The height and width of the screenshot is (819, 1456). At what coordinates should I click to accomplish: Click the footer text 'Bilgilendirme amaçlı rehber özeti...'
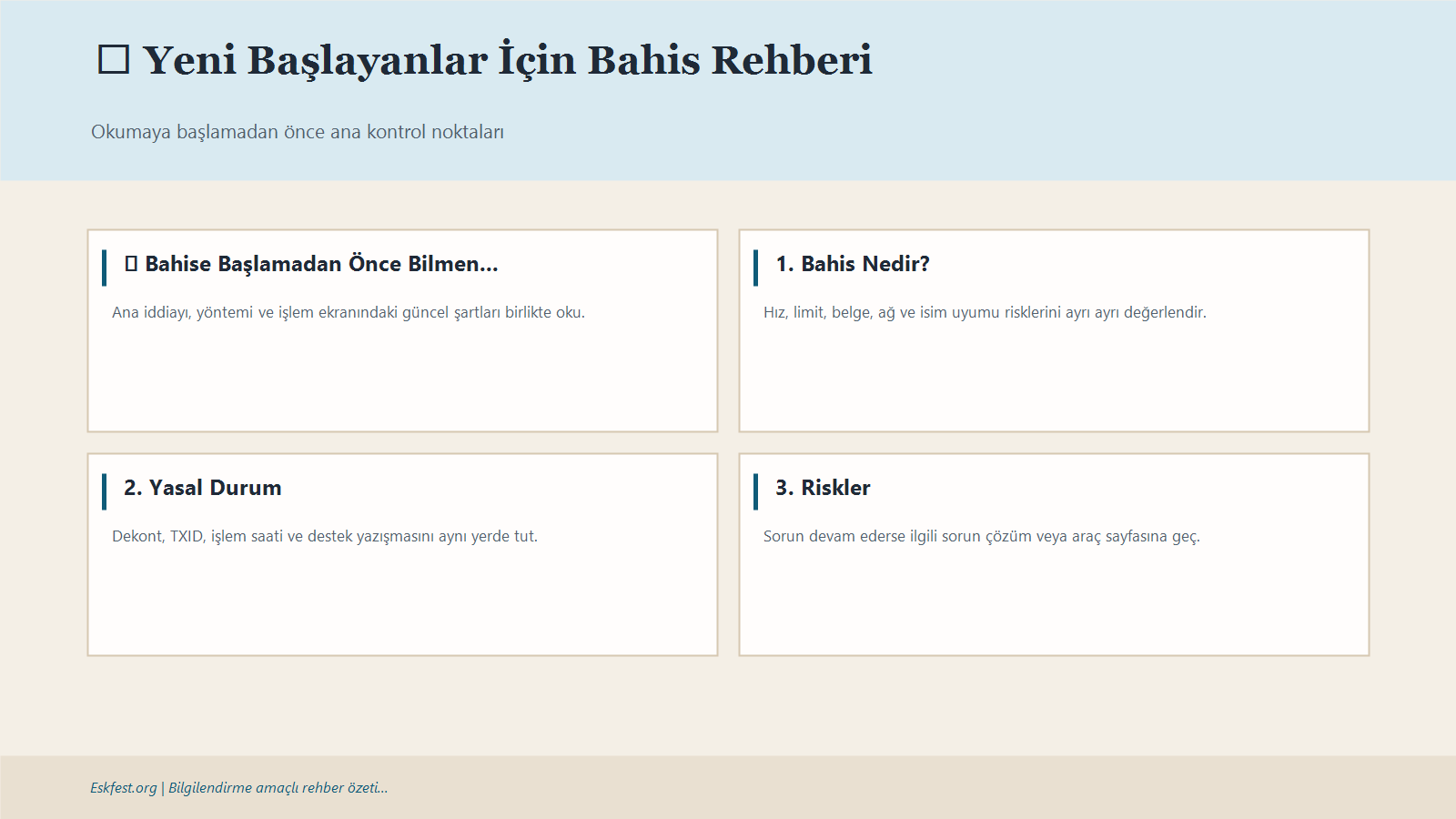[278, 788]
